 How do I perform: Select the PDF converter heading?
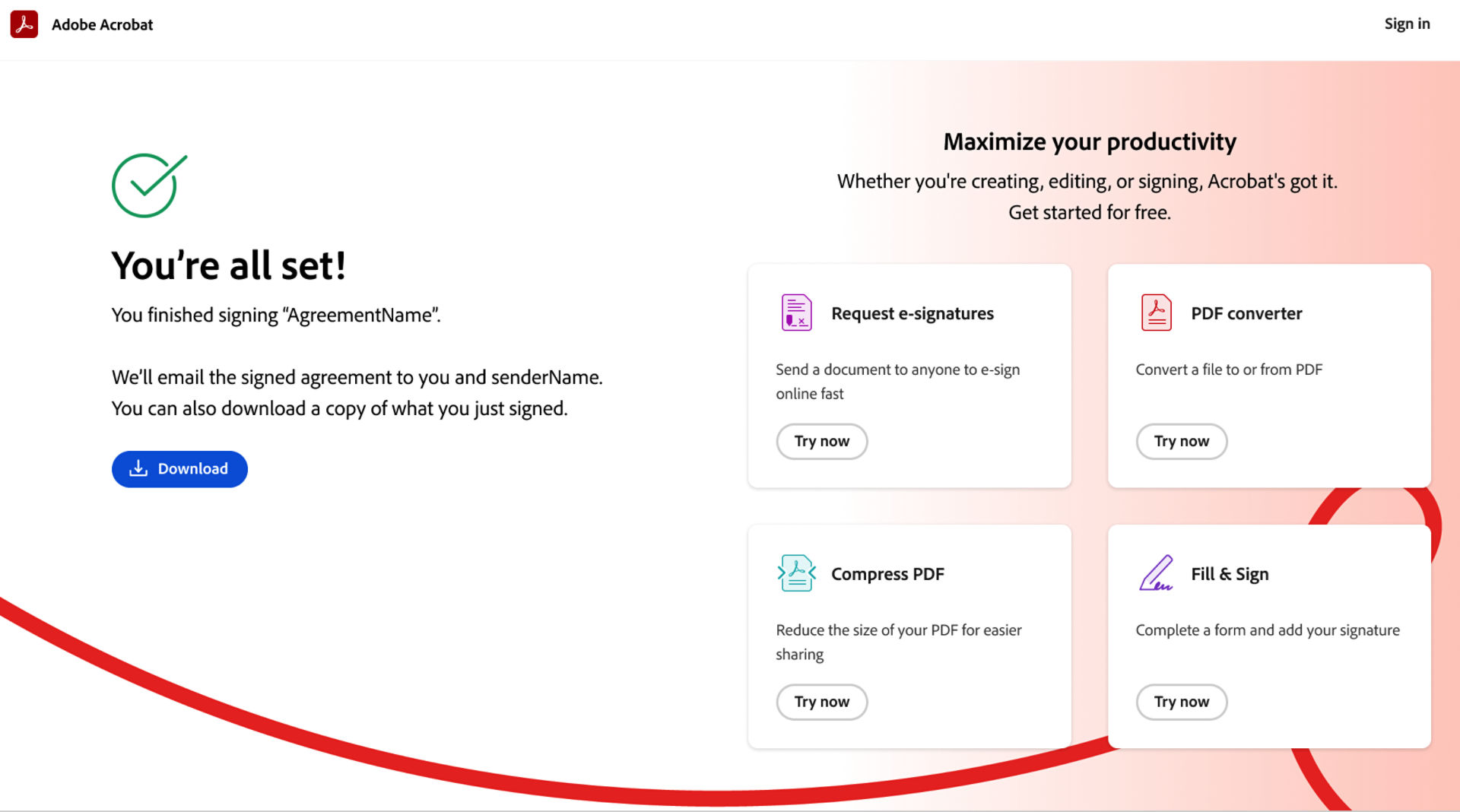[1246, 313]
